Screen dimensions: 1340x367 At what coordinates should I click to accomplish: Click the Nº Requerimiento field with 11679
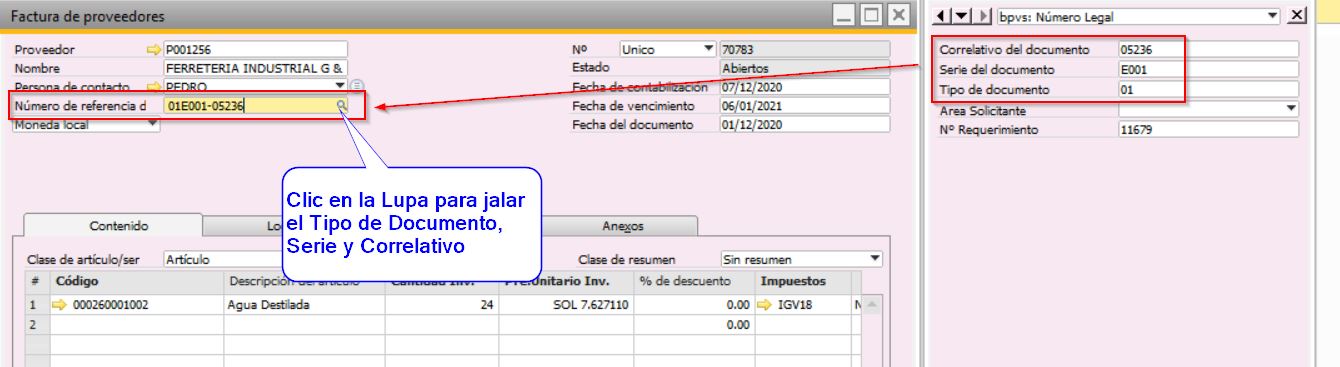tap(1208, 130)
